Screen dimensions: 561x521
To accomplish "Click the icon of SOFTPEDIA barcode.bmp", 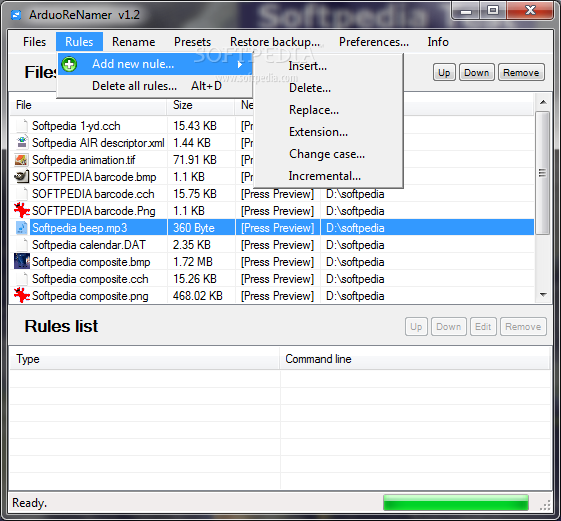I will 21,176.
